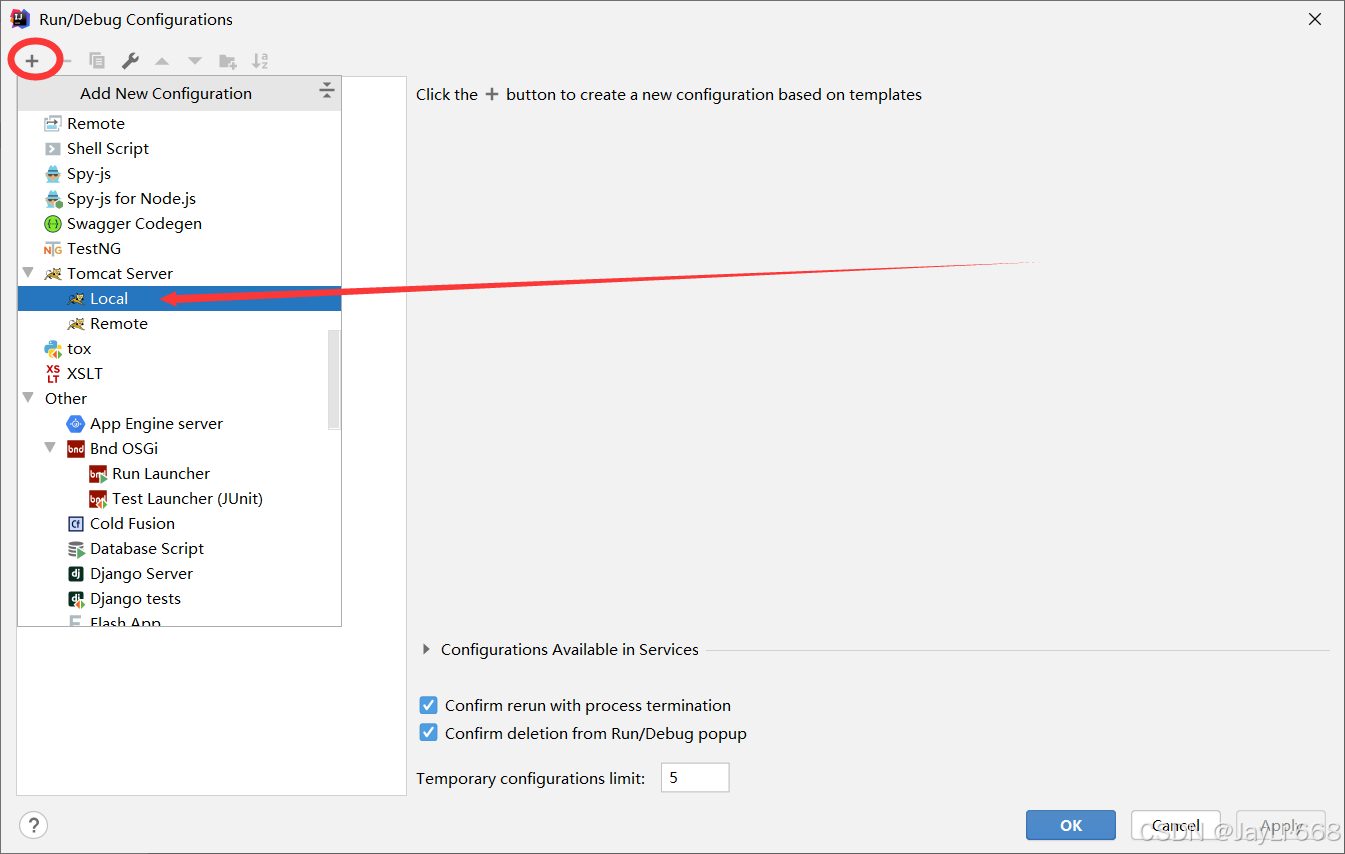
Task: Select the tox configuration type
Action: (180, 348)
